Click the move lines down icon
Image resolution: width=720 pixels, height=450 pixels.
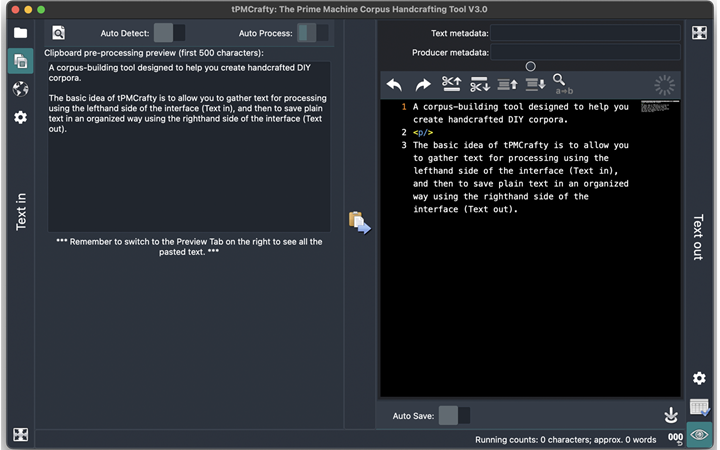pyautogui.click(x=535, y=84)
